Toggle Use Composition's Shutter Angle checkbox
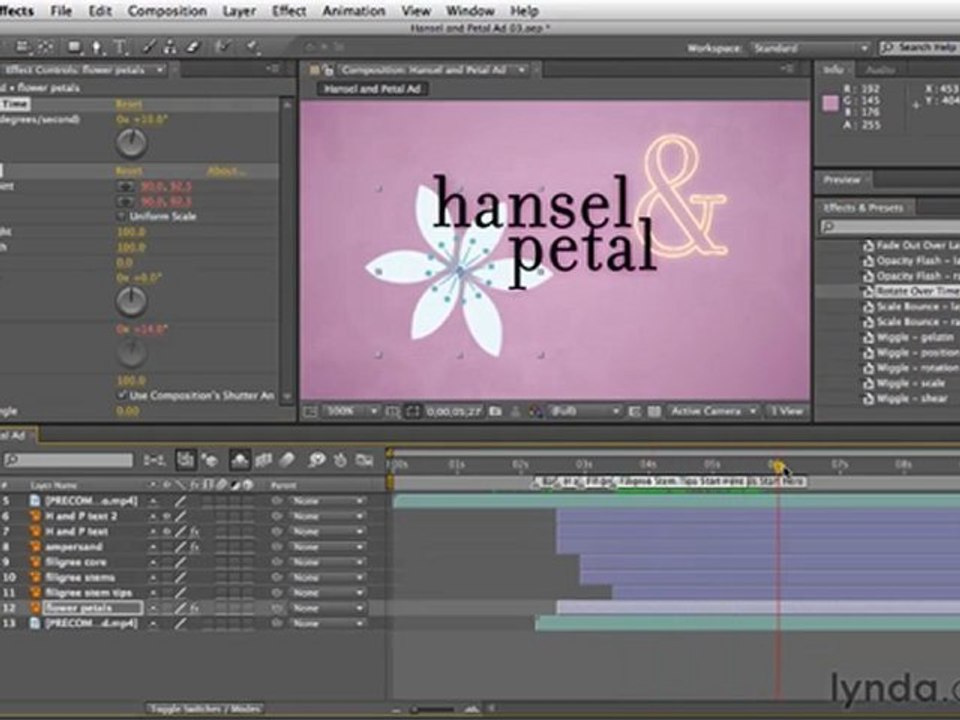 tap(122, 395)
